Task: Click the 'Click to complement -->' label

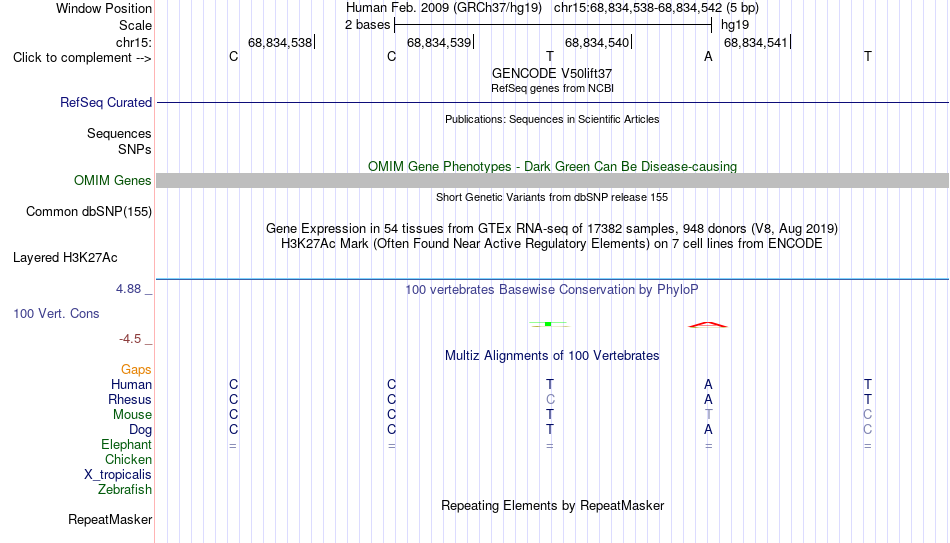Action: 82,58
